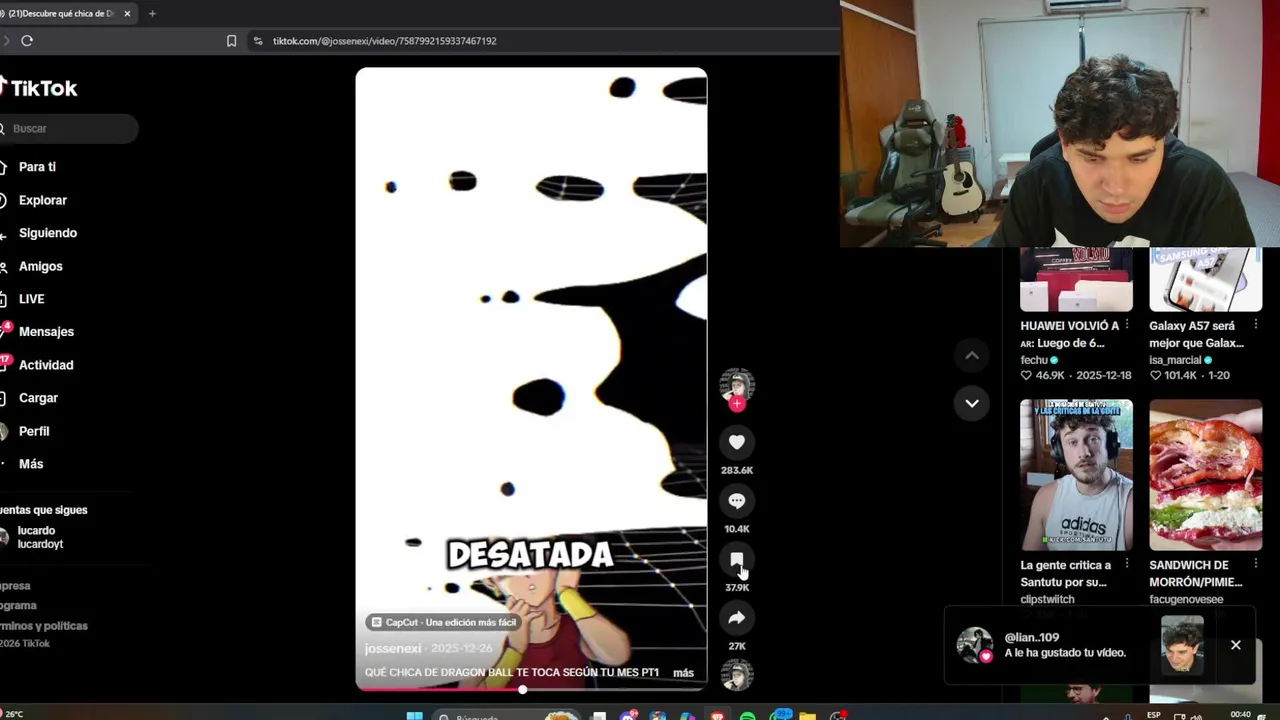Screen dimensions: 1280x720
Task: Play the Santutu adidas shirt video thumbnail
Action: [x=1076, y=475]
